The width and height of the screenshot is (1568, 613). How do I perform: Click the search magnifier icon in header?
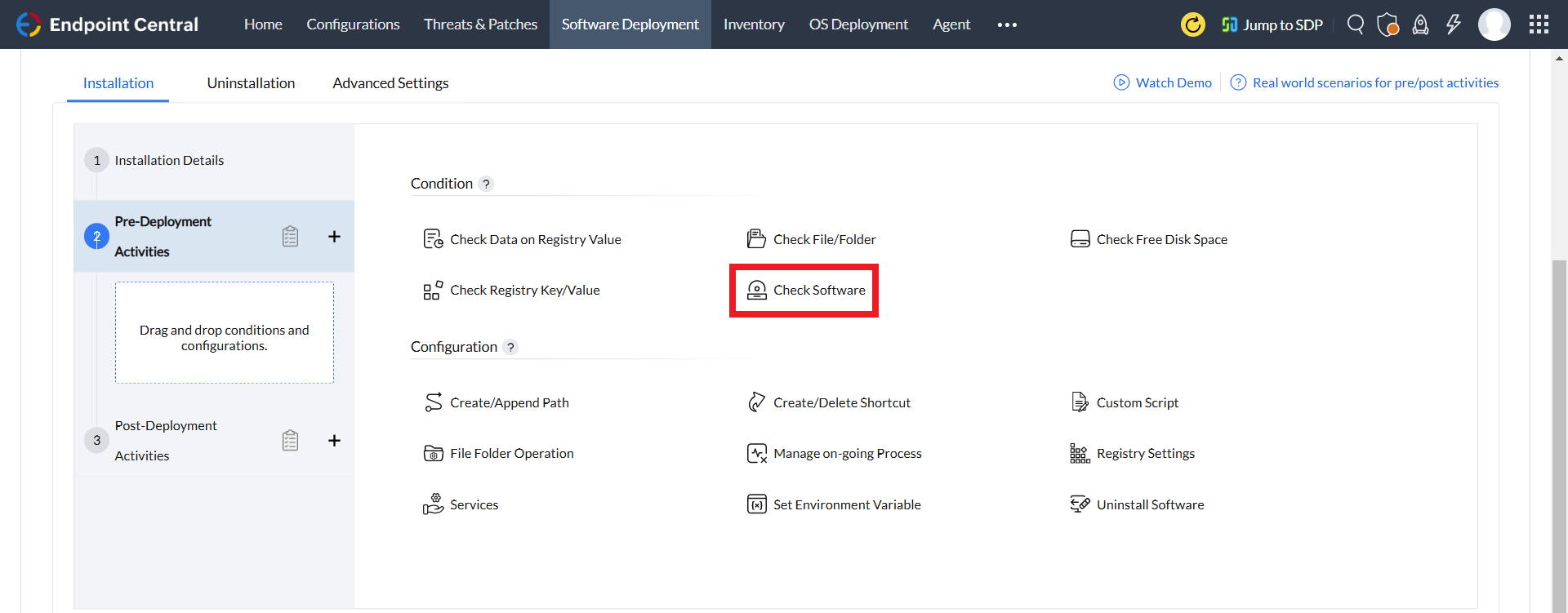[1356, 24]
